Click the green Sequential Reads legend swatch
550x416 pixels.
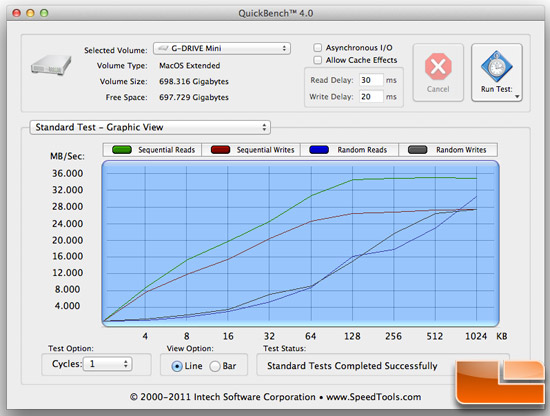122,150
